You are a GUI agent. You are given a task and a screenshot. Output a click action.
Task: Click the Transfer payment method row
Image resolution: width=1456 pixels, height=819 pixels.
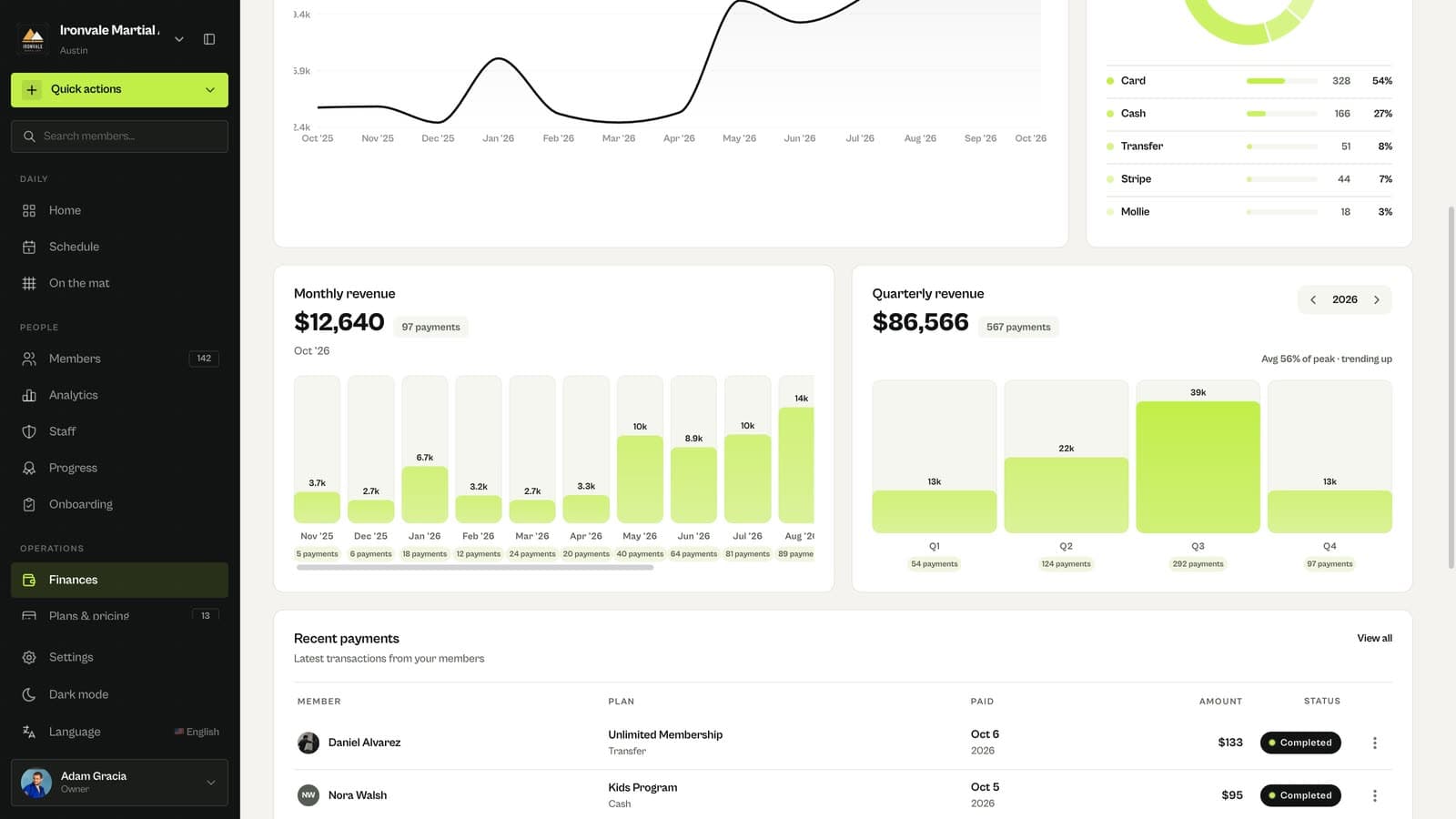1249,147
